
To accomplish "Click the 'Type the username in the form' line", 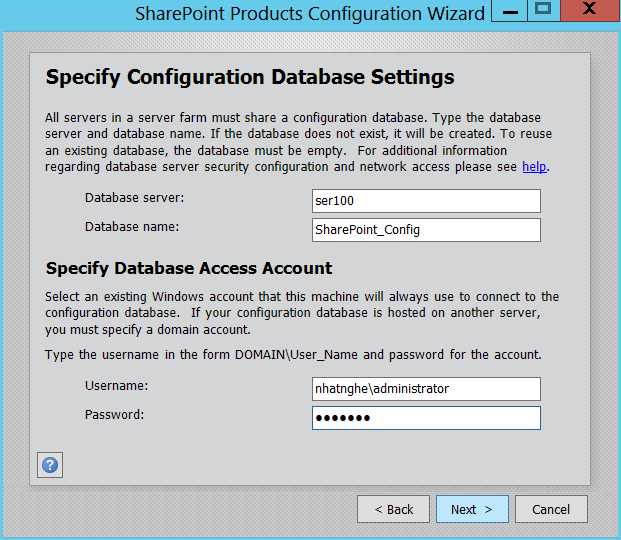I will tap(293, 355).
